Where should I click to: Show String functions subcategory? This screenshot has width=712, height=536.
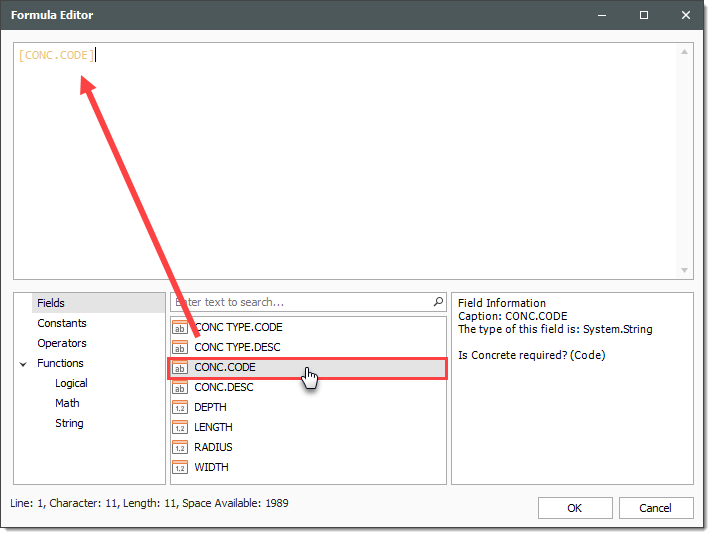[69, 423]
